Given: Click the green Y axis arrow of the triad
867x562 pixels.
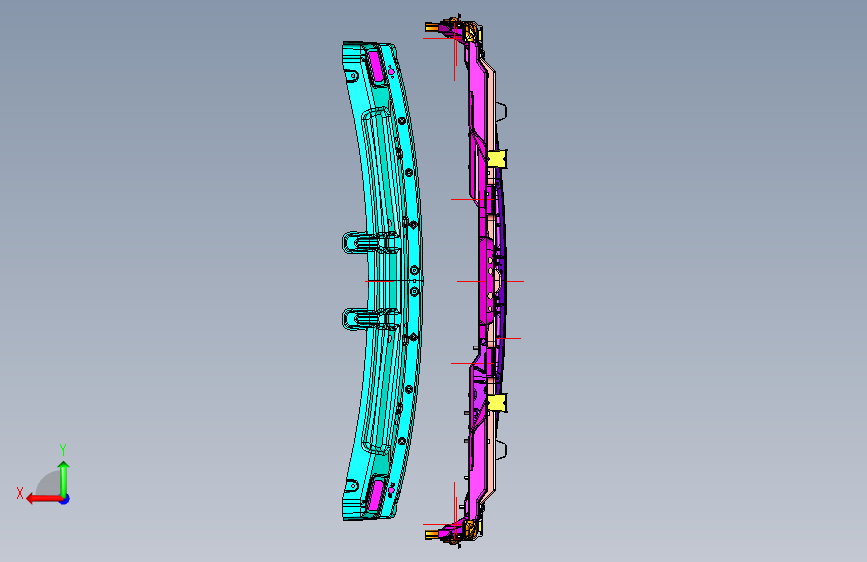Looking at the screenshot, I should pyautogui.click(x=64, y=479).
